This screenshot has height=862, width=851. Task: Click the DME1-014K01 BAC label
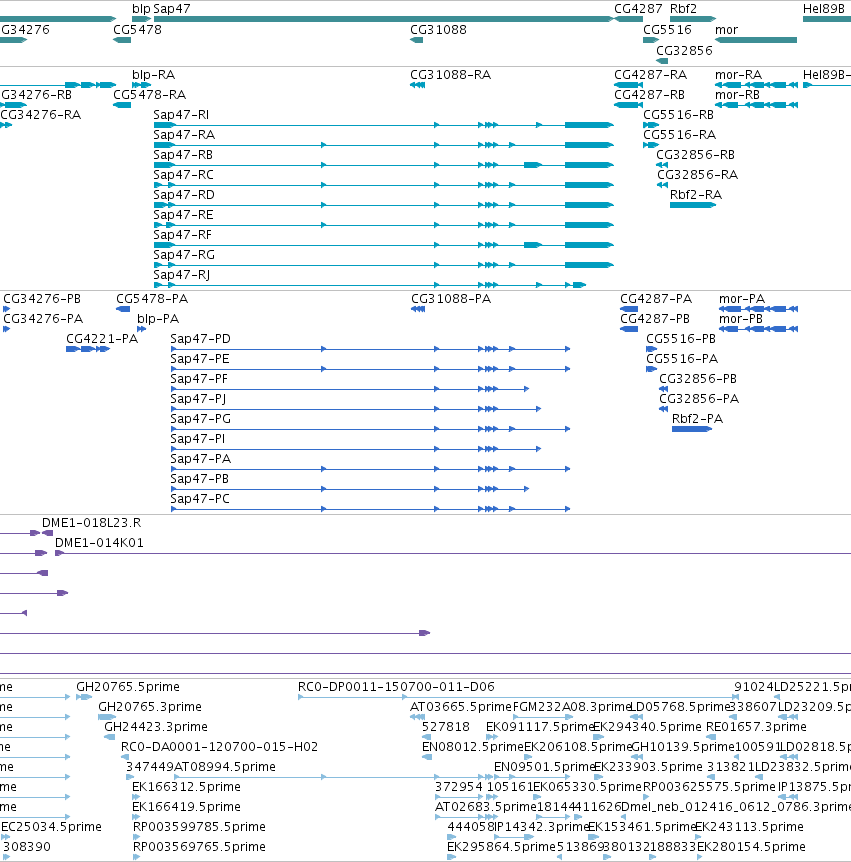[x=99, y=543]
